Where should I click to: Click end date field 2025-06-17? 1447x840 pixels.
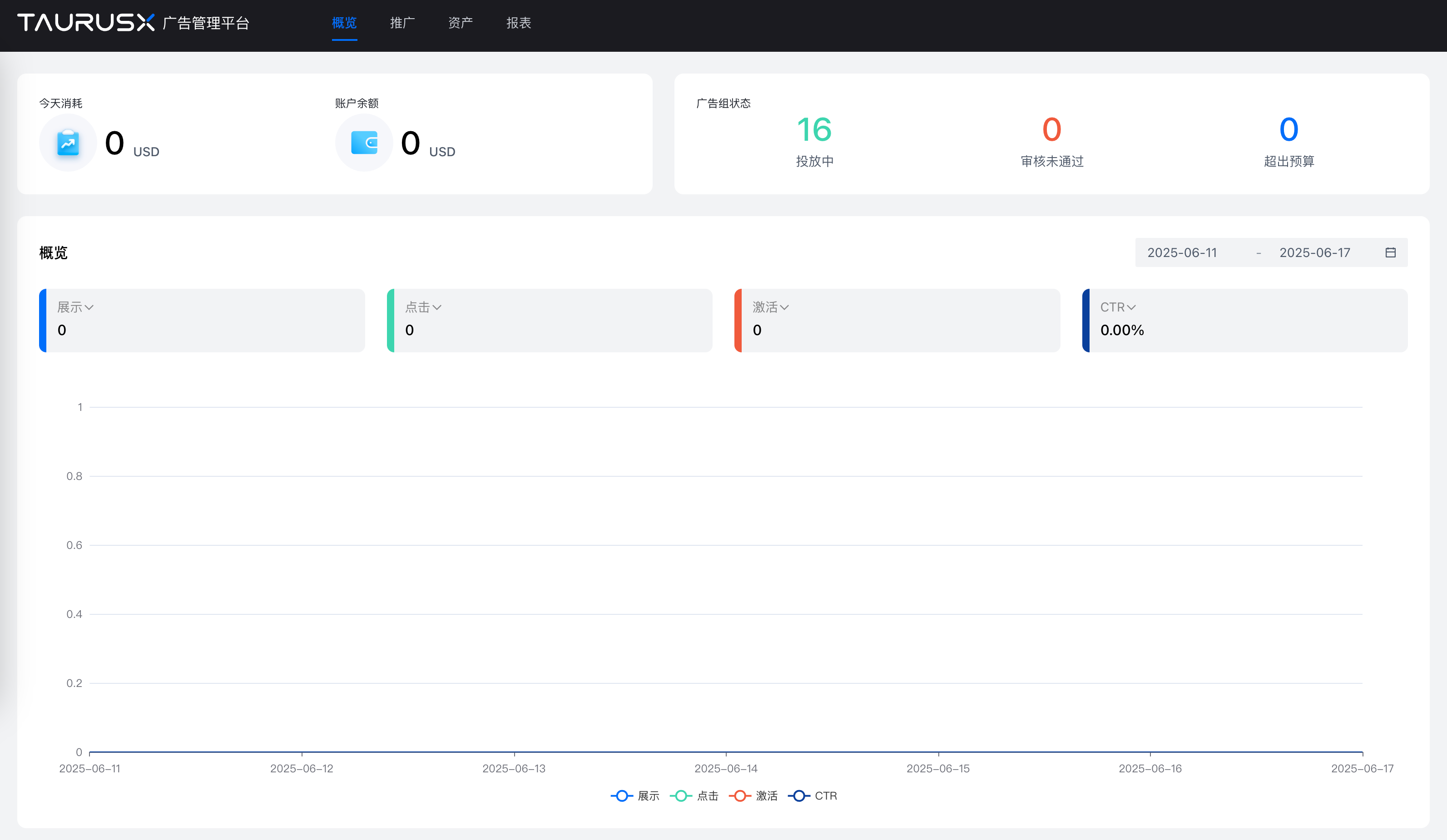tap(1314, 252)
